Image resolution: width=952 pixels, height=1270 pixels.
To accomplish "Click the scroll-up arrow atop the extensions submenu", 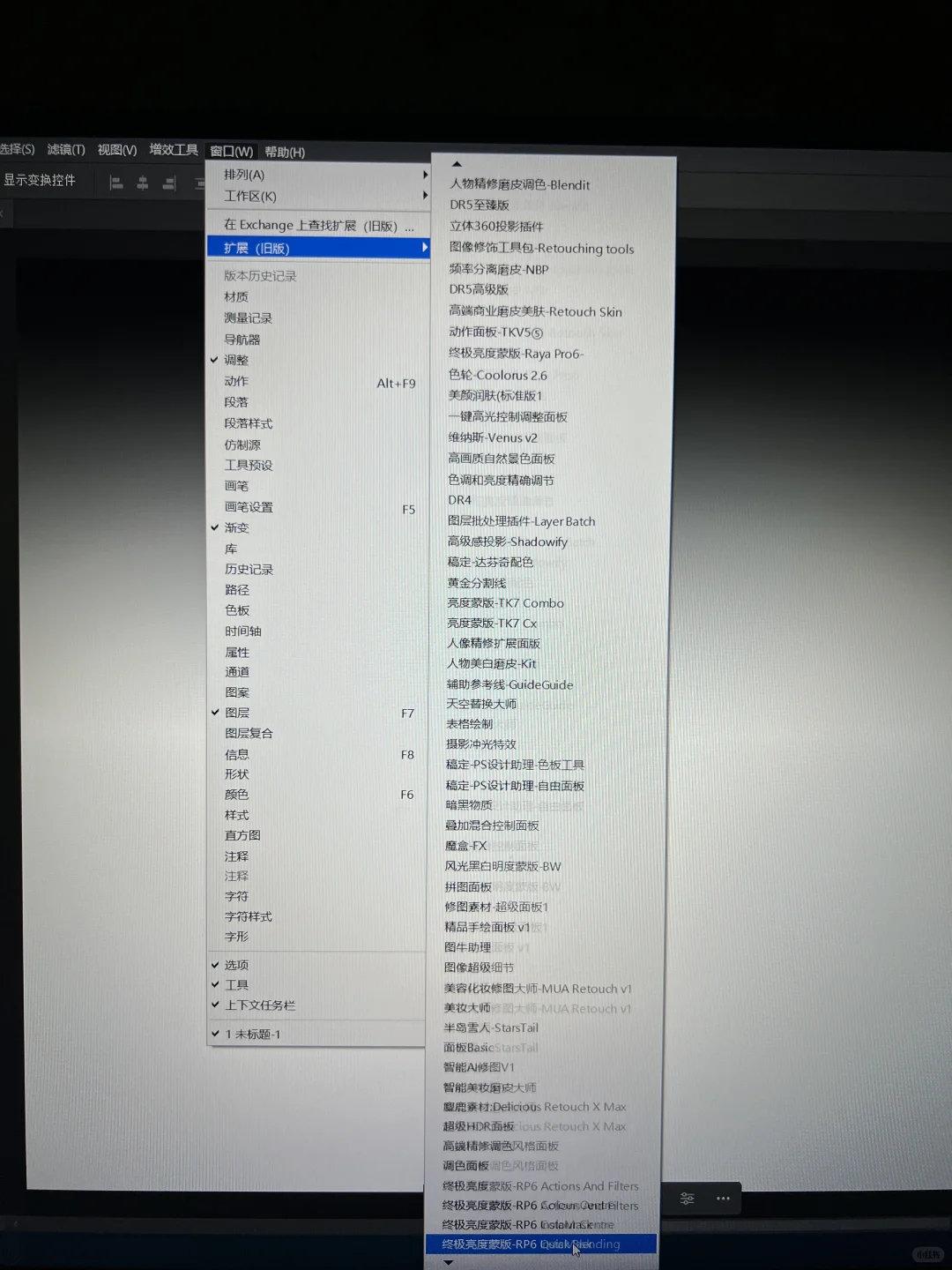I will pyautogui.click(x=456, y=163).
